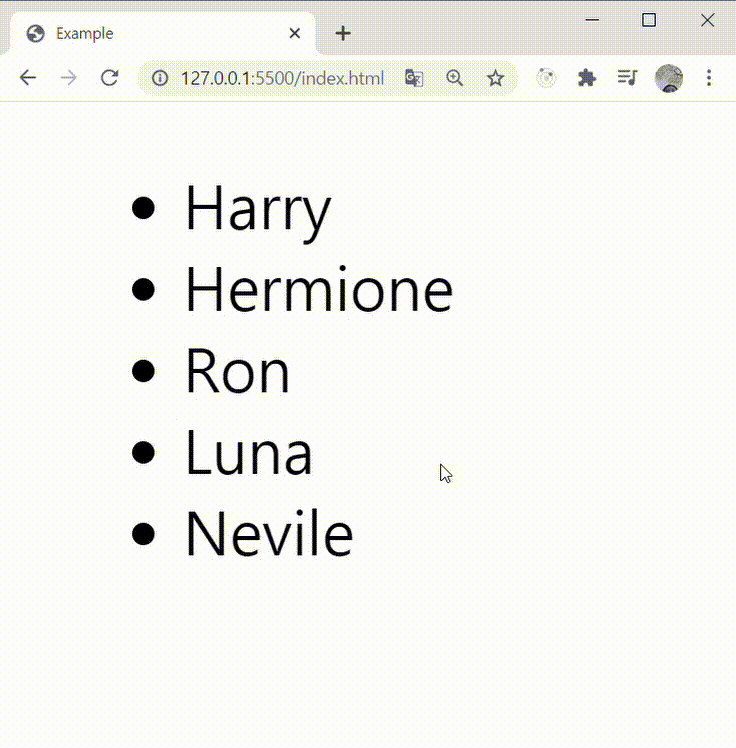
Task: Open a new tab with the plus button
Action: pyautogui.click(x=343, y=33)
